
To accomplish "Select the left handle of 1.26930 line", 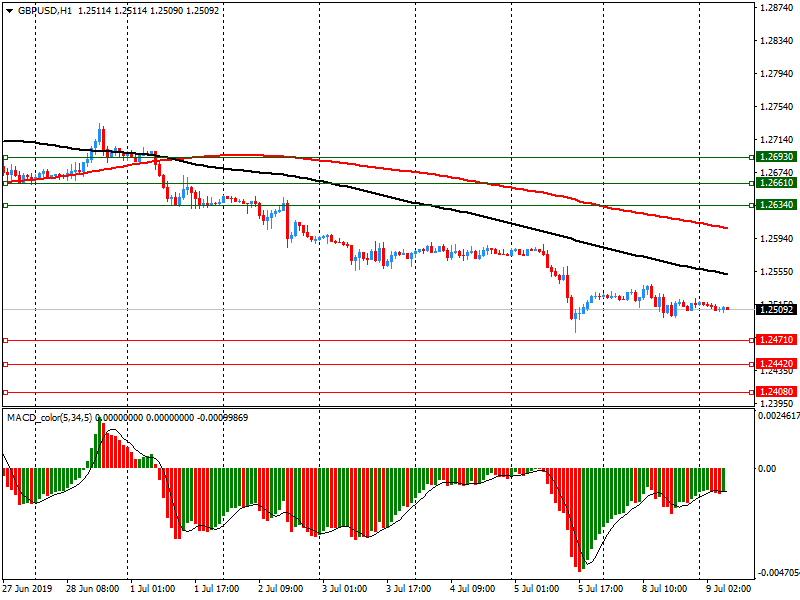I will (6, 157).
